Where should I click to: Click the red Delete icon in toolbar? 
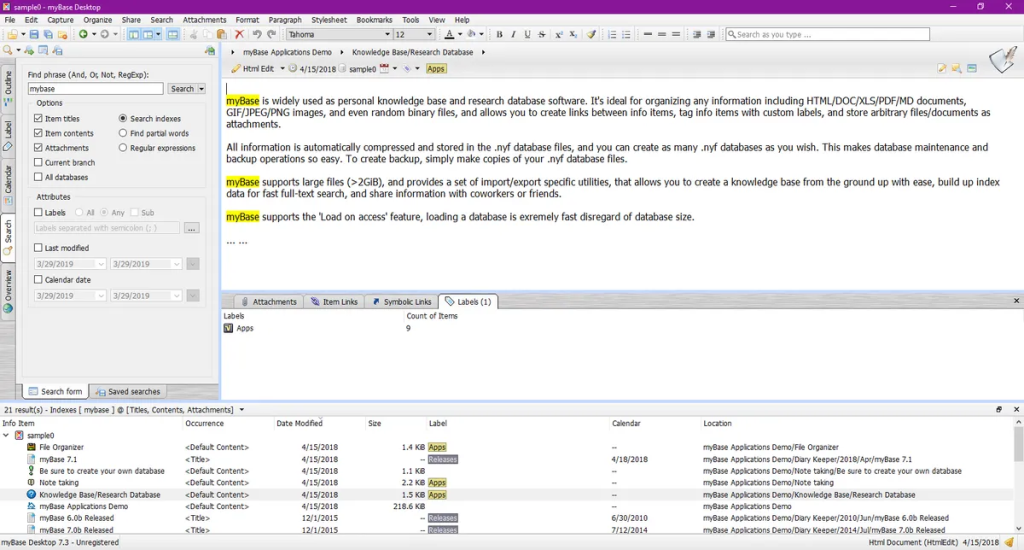coord(239,35)
